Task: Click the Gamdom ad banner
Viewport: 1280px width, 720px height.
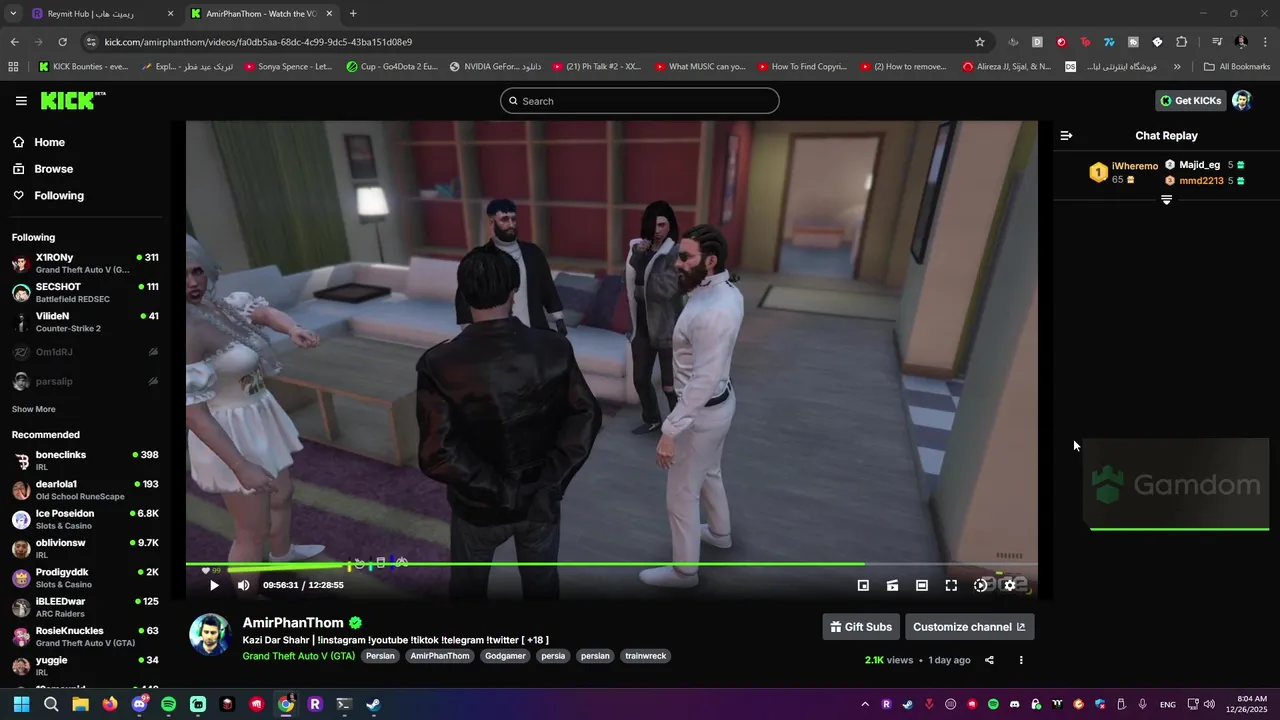Action: coord(1176,485)
